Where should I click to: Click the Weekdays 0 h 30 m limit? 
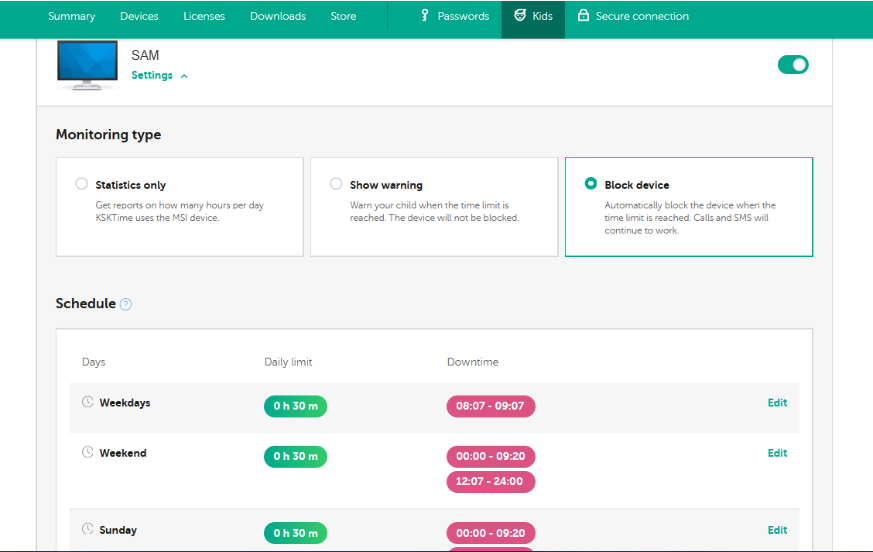pos(296,406)
